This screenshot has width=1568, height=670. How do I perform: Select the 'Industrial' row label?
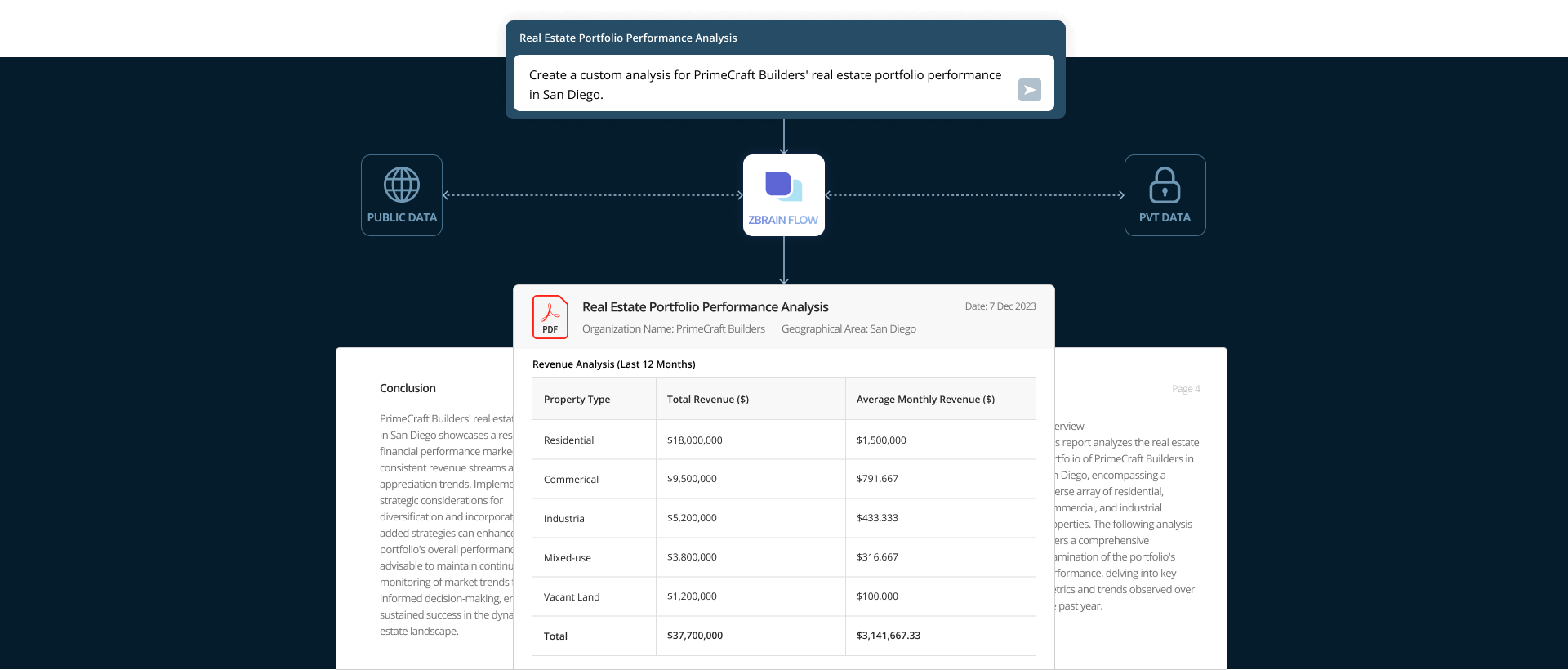[x=565, y=519]
